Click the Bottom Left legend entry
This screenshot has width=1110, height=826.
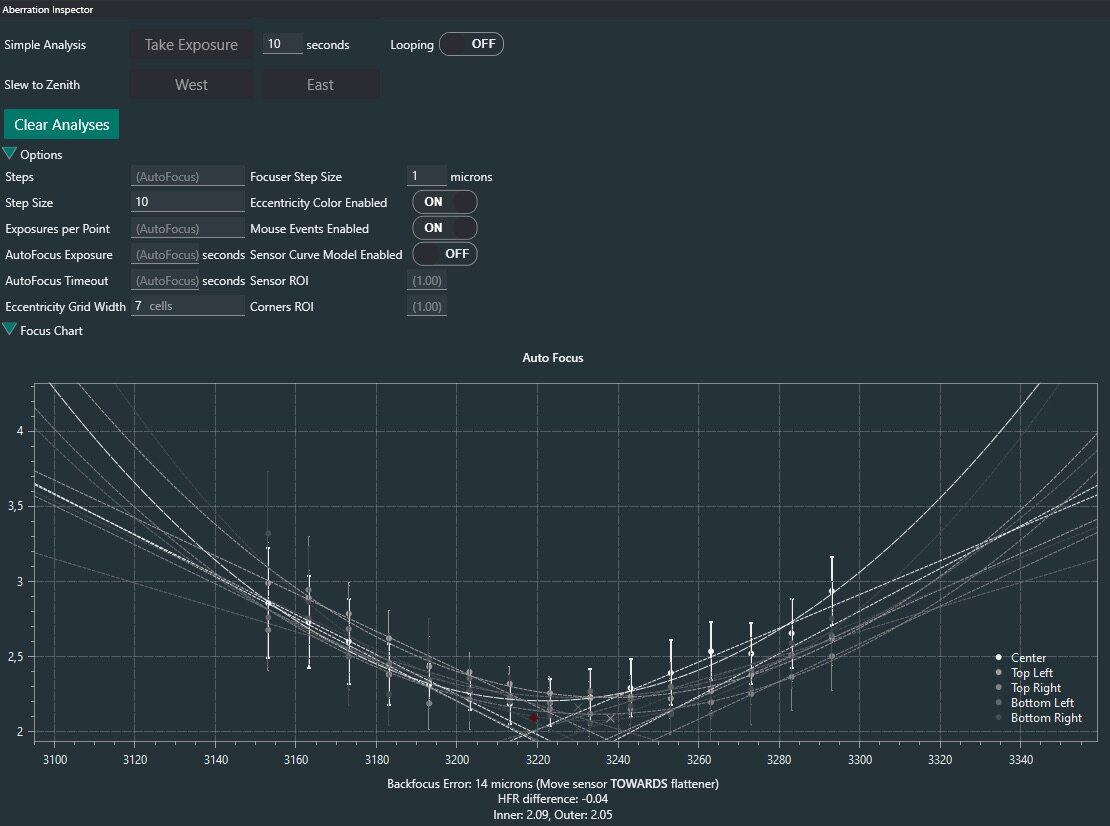click(1034, 702)
